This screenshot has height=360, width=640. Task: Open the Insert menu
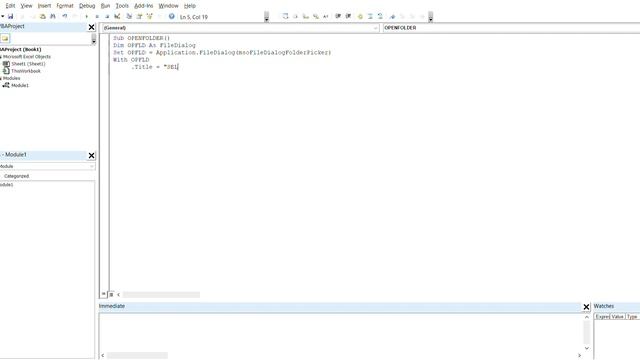tap(44, 6)
